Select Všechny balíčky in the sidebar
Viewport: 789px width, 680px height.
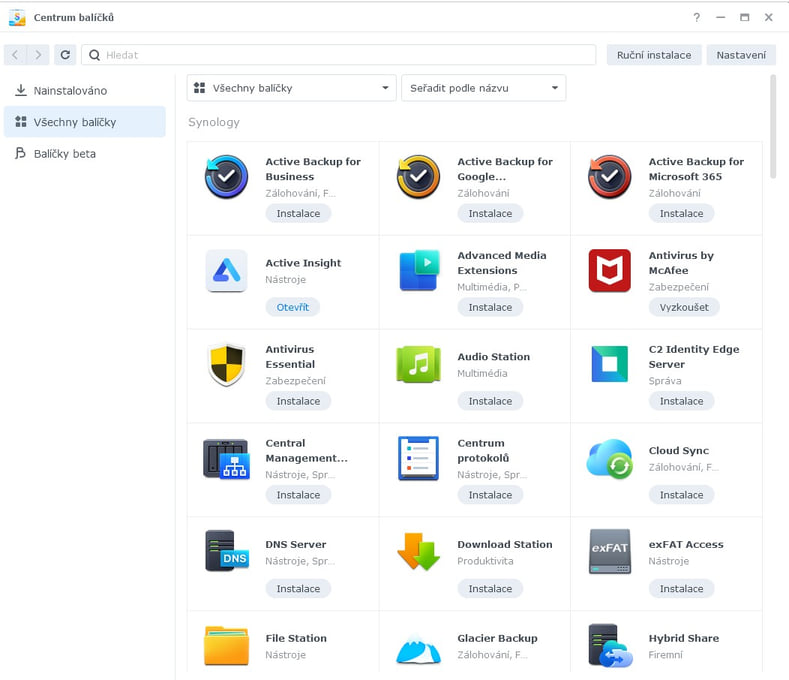tap(85, 122)
